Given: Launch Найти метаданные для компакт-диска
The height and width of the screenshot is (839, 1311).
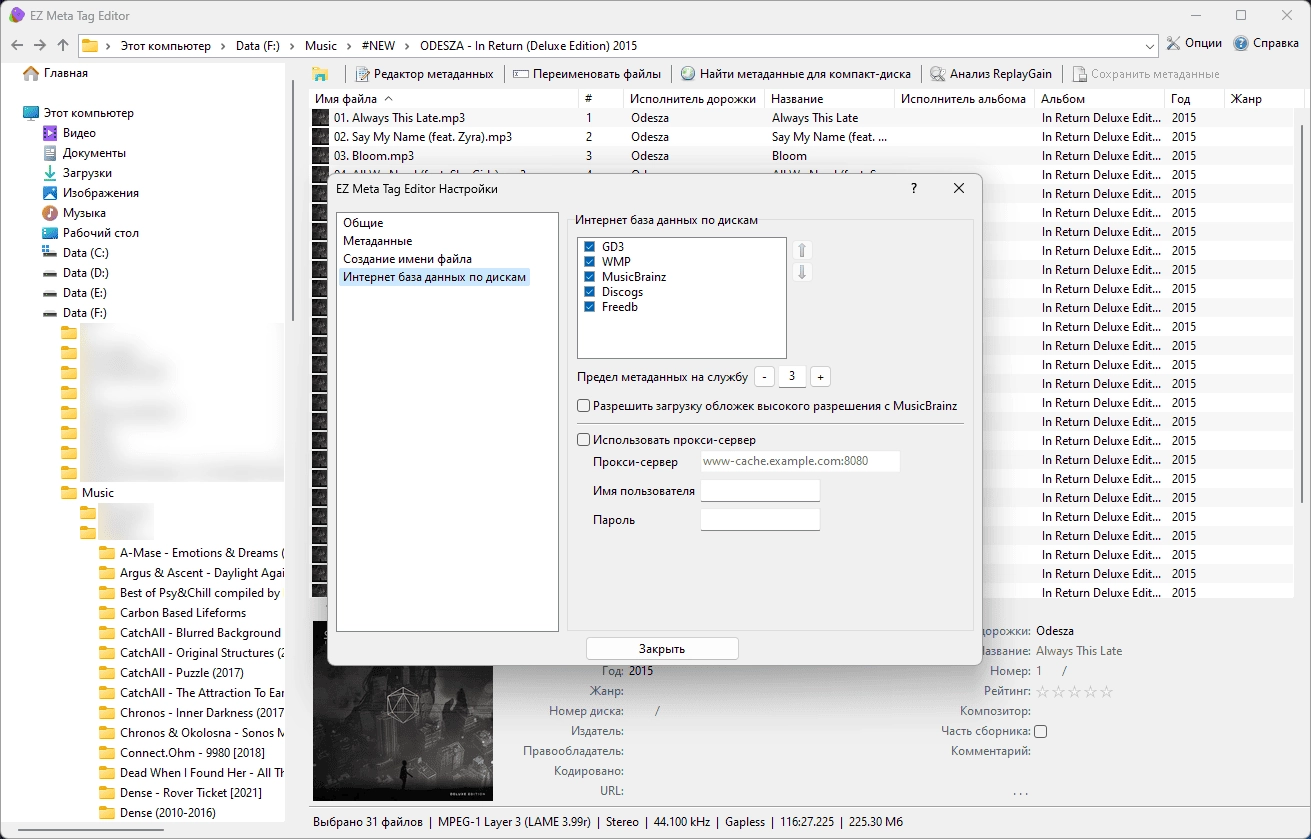Looking at the screenshot, I should tap(796, 74).
